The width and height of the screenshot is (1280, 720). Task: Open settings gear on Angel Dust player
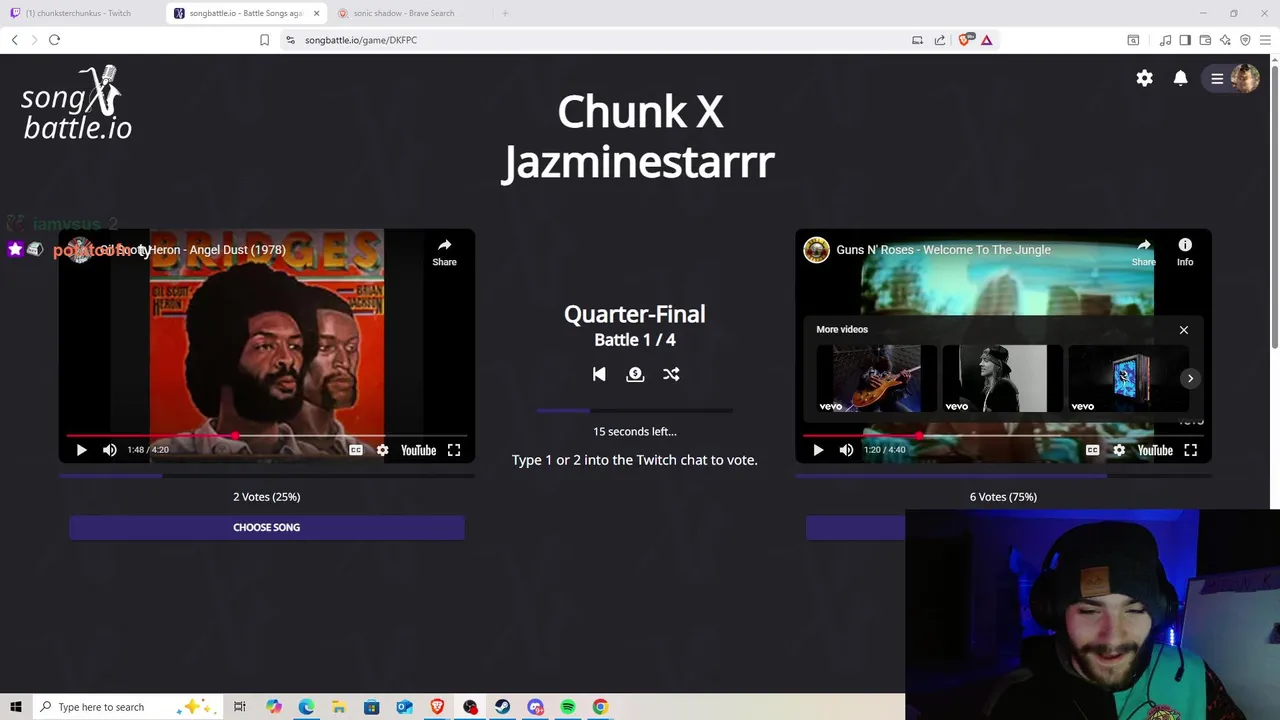[x=382, y=450]
